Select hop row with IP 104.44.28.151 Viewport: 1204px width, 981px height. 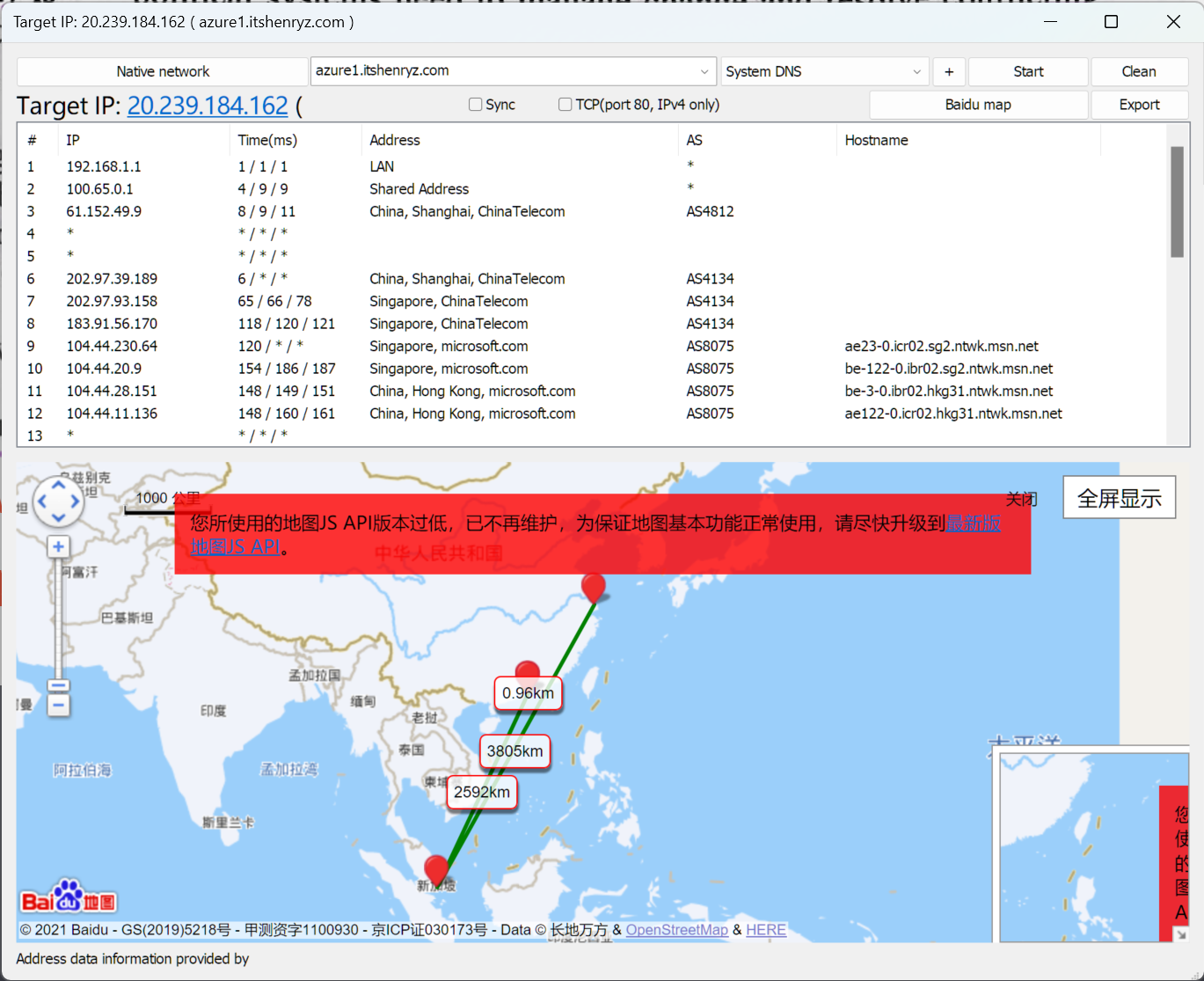click(x=591, y=391)
